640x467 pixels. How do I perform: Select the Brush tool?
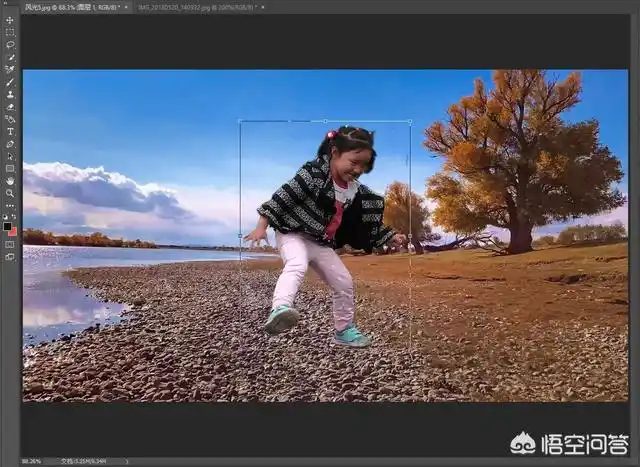[x=10, y=81]
